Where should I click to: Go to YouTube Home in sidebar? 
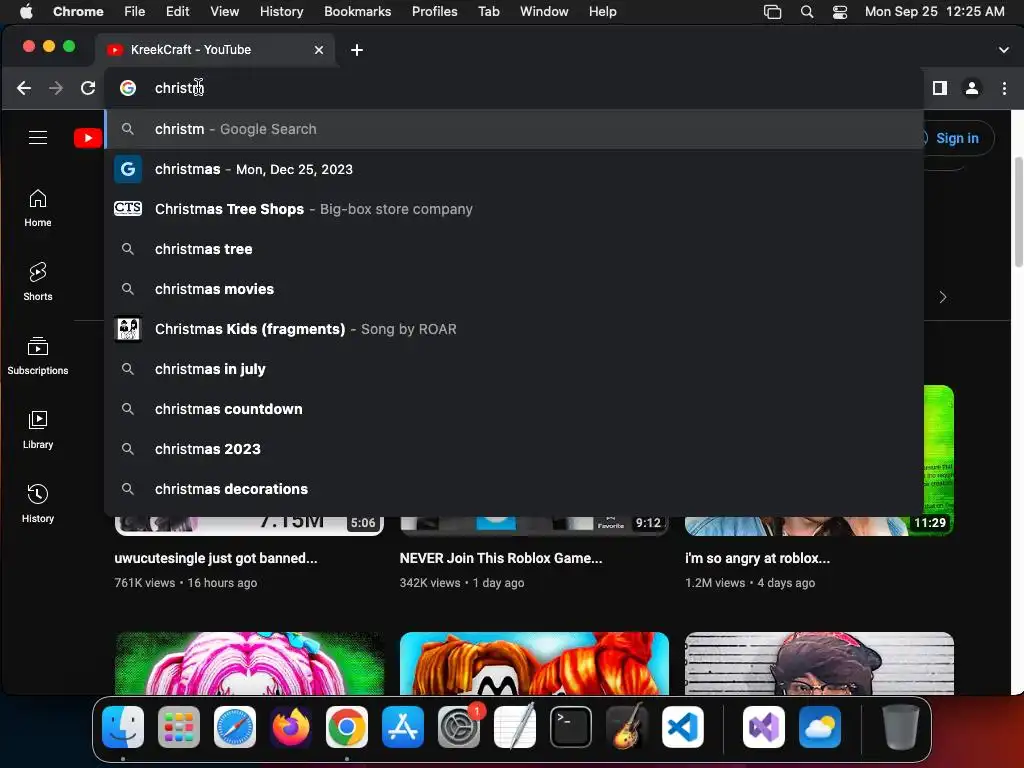[38, 208]
